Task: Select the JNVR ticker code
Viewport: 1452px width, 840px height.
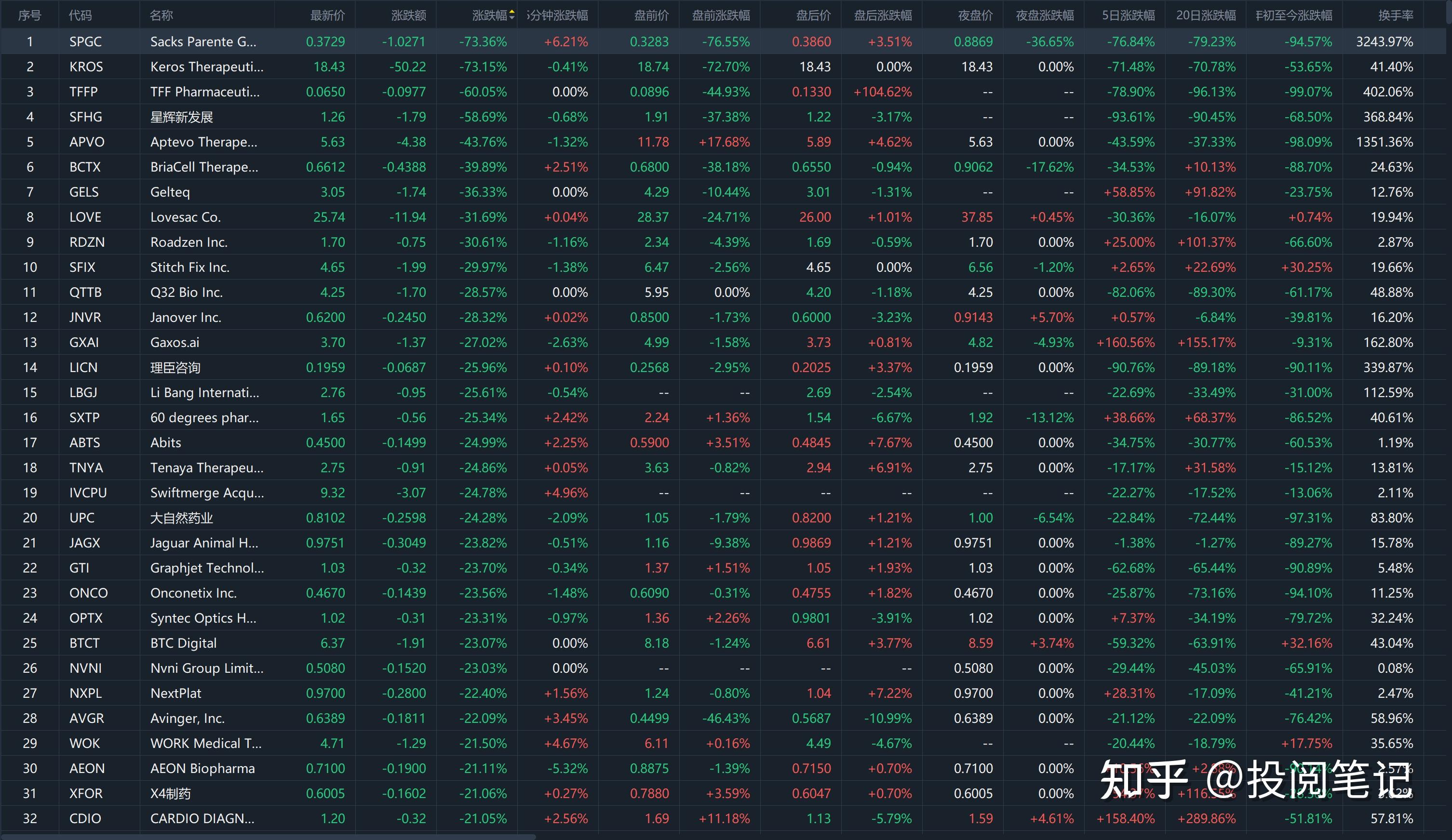Action: pos(85,318)
